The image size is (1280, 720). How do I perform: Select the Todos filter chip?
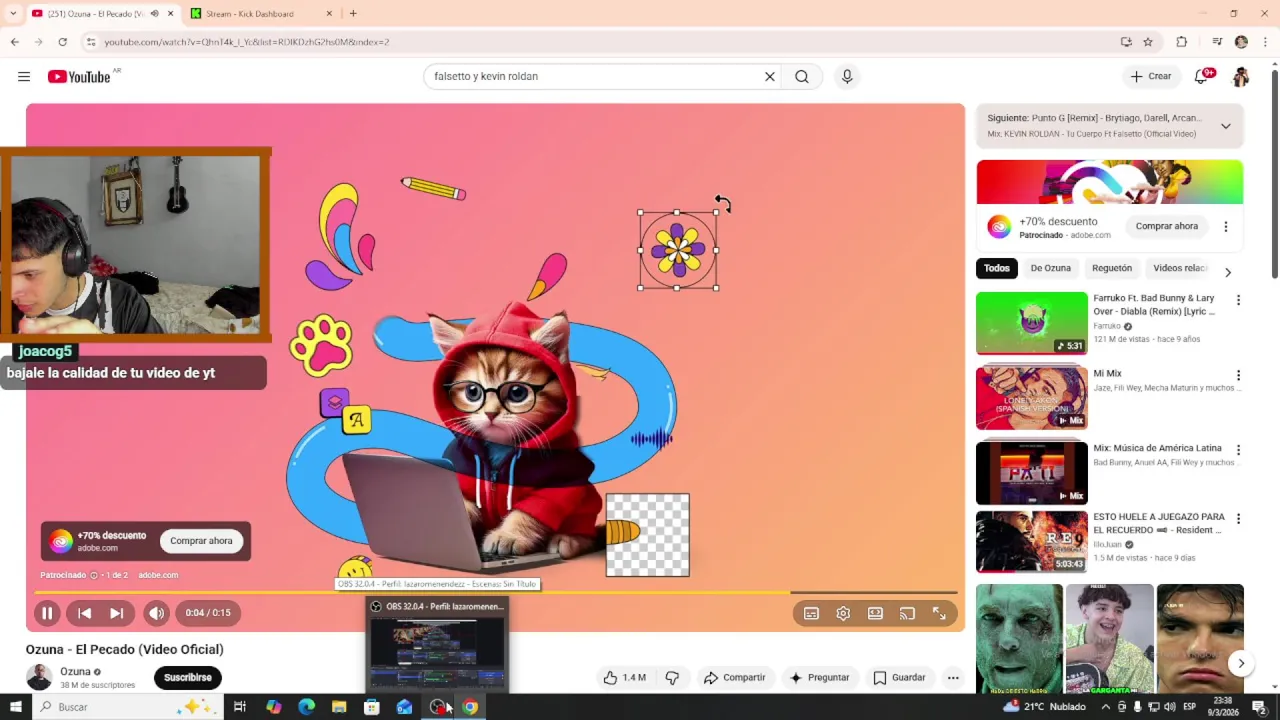point(997,268)
